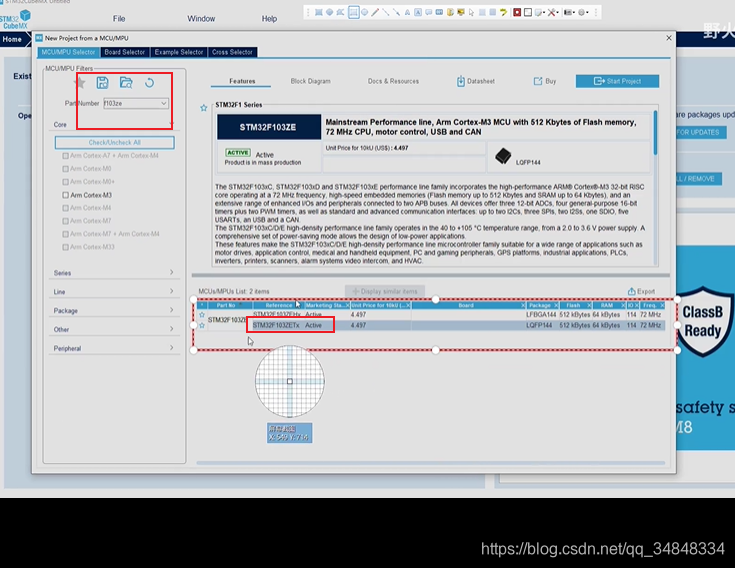The width and height of the screenshot is (735, 568).
Task: Click the LQFP144 package chip icon
Action: pos(503,156)
